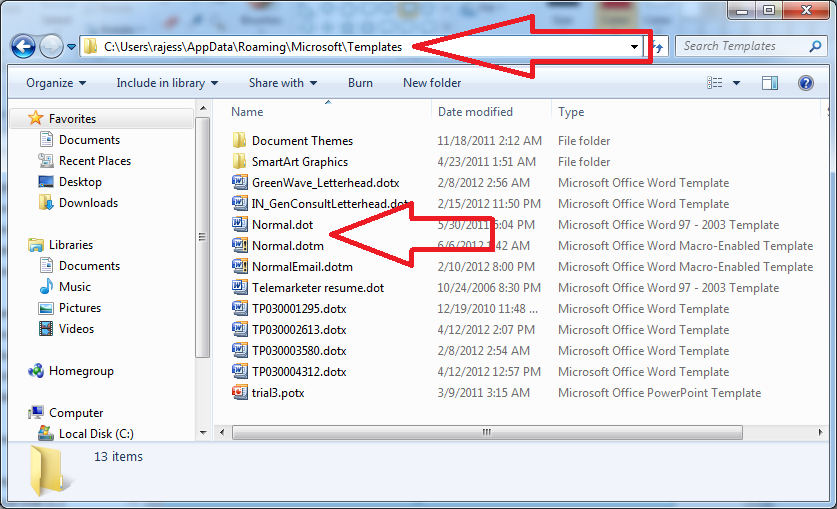The image size is (837, 509).
Task: Click the Back navigation arrow button
Action: click(x=23, y=46)
